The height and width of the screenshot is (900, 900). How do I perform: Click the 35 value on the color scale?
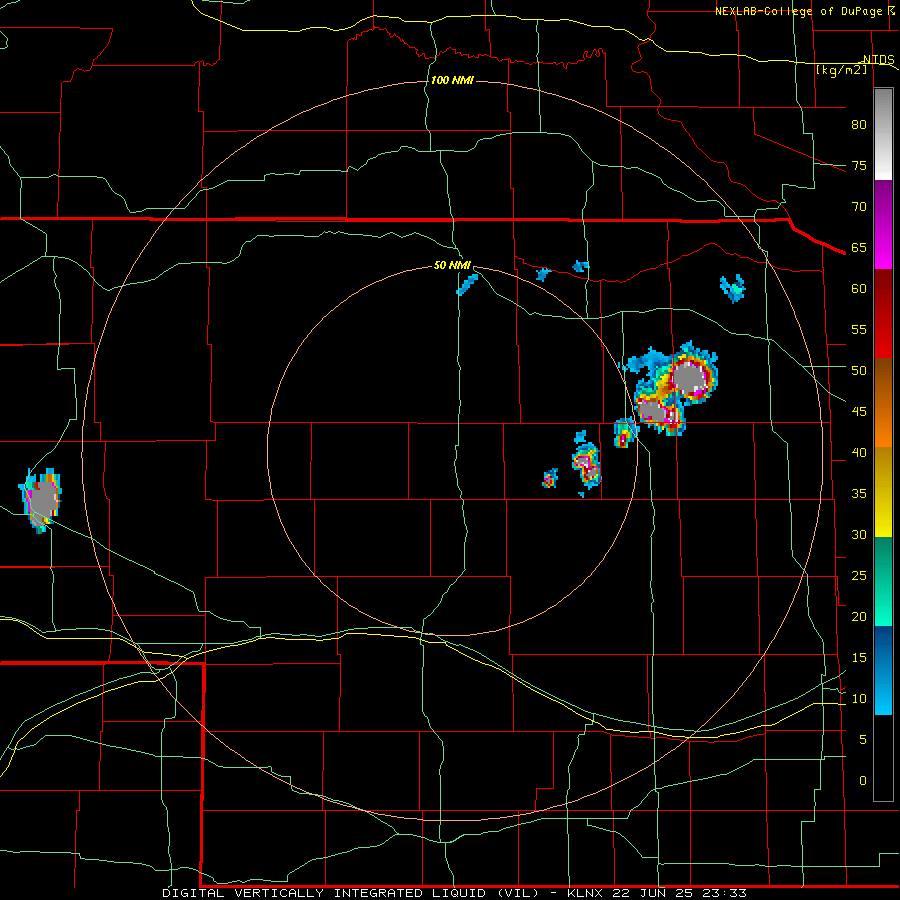(859, 494)
